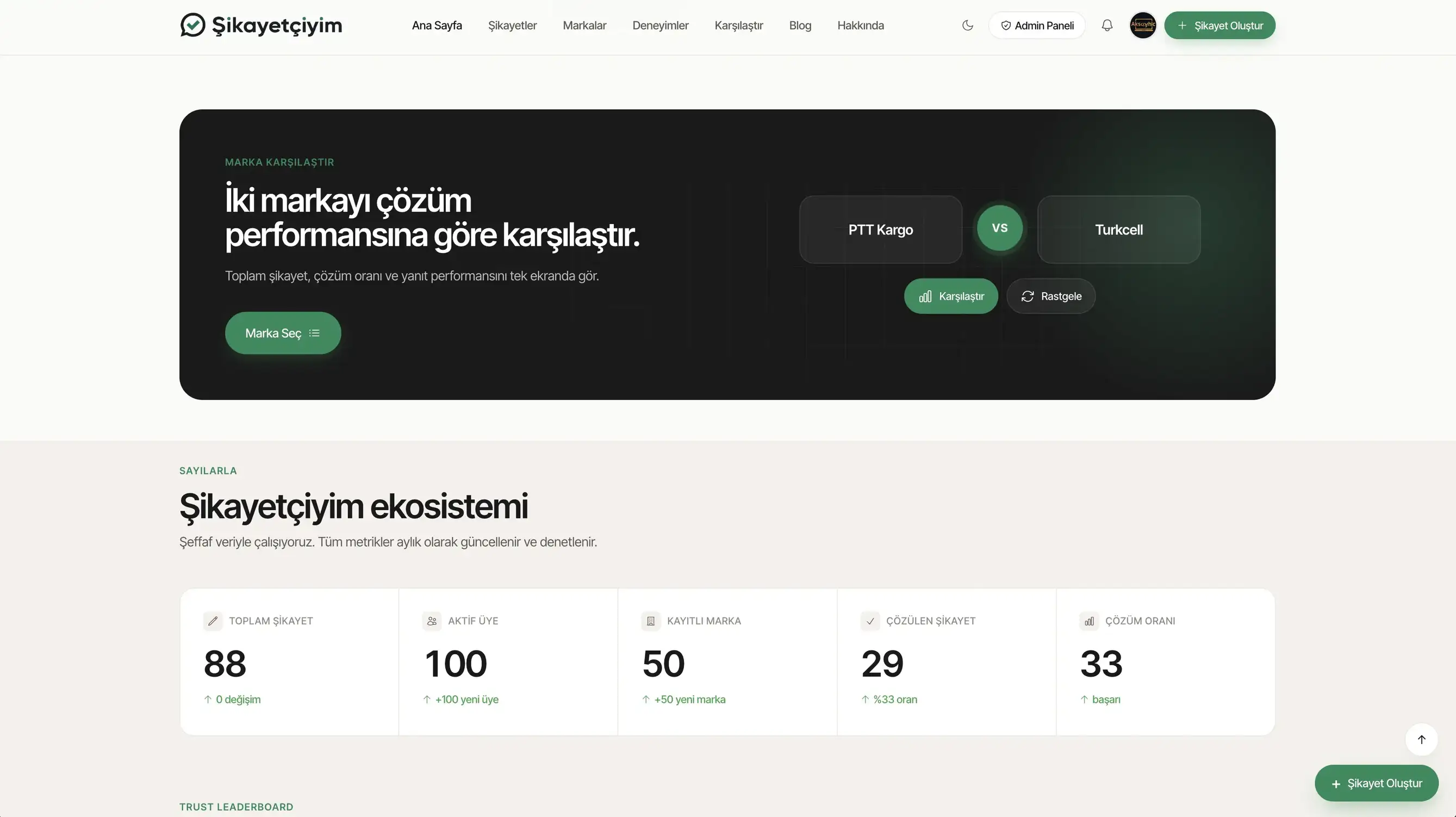The height and width of the screenshot is (817, 1456).
Task: Click 'MARKA KARŞILAŞTIR' label
Action: [x=279, y=162]
